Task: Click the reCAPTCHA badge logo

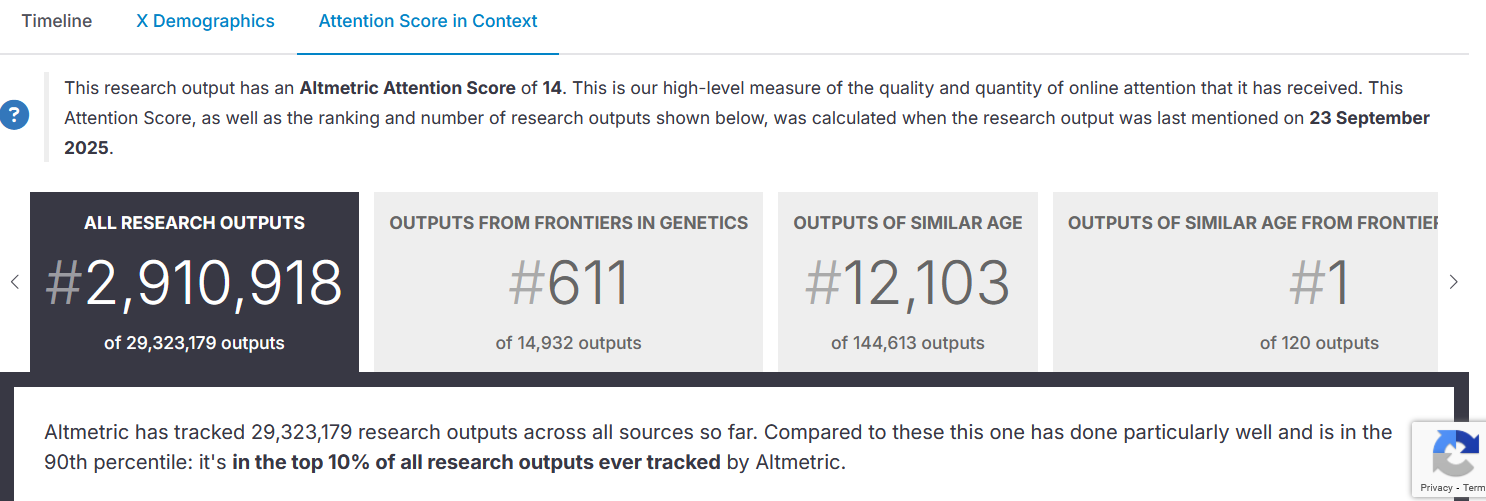Action: pyautogui.click(x=1456, y=453)
